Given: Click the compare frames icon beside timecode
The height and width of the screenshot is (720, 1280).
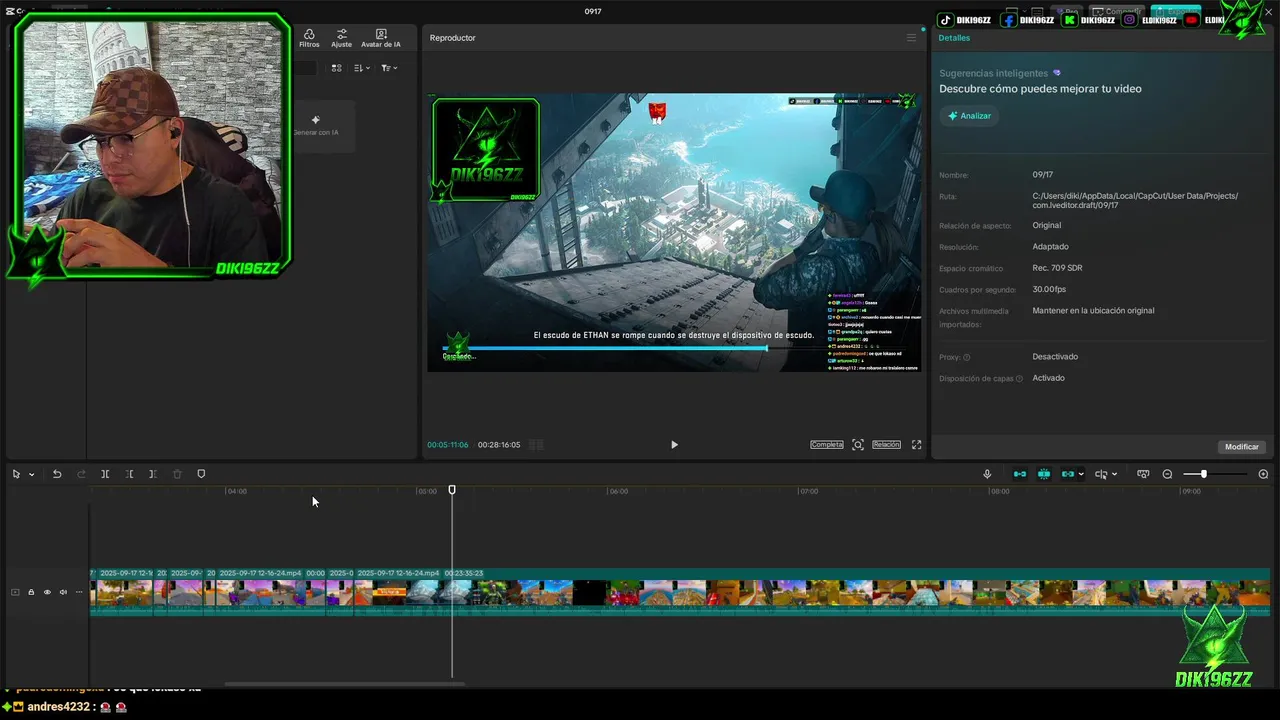Looking at the screenshot, I should tap(536, 445).
